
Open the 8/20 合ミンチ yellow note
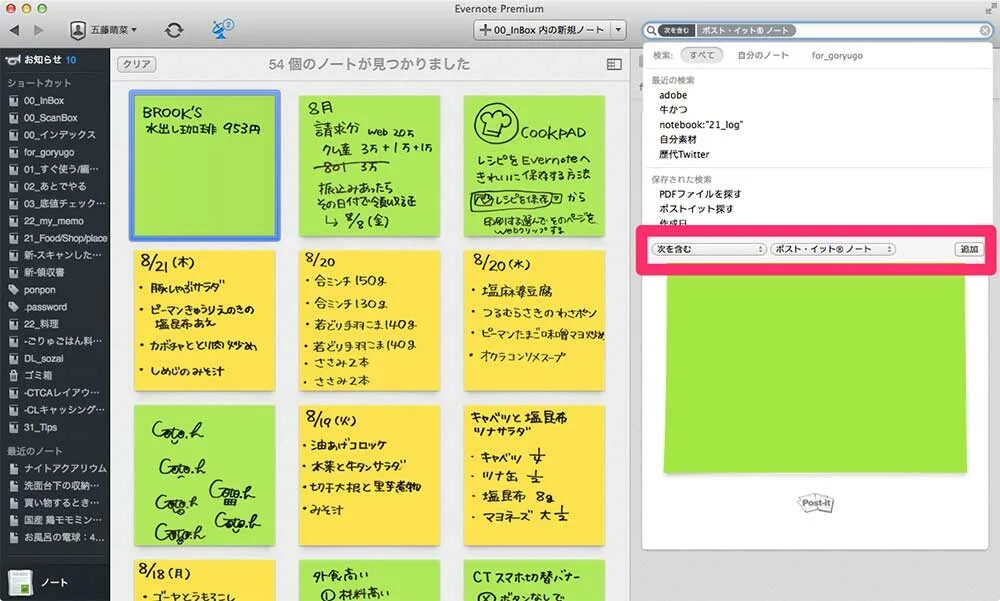[x=369, y=320]
